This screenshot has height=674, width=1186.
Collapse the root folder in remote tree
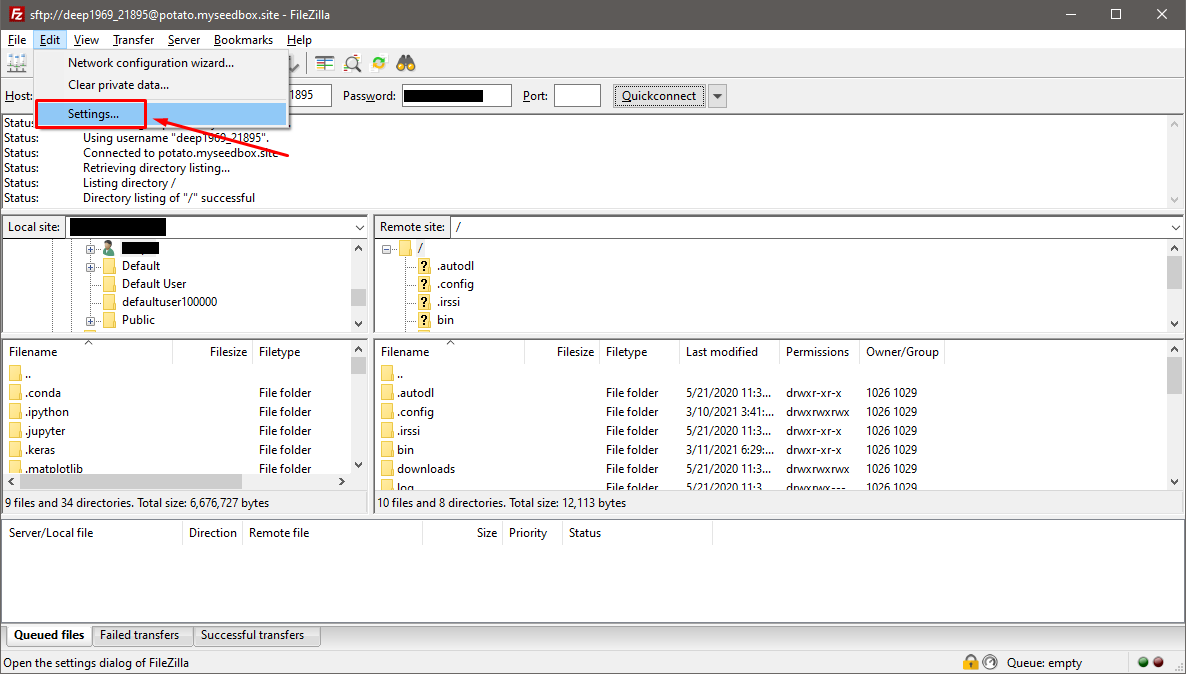(x=385, y=247)
